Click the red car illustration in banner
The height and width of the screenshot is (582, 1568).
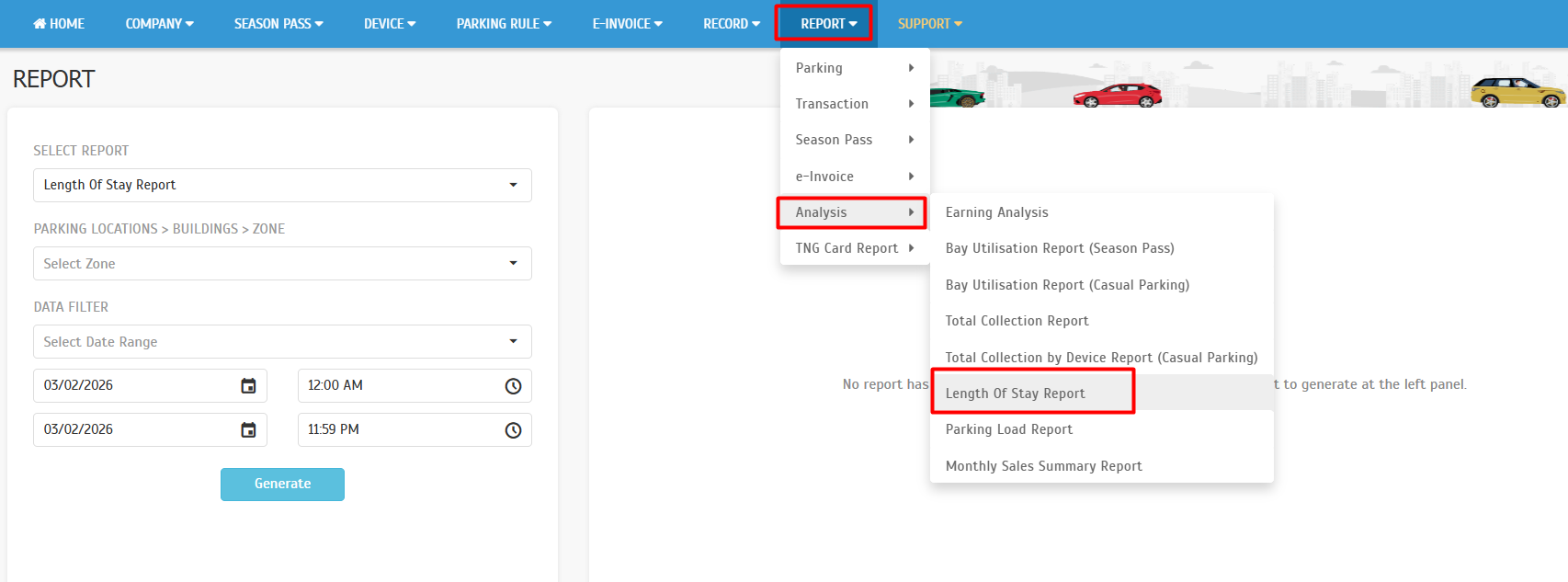click(1117, 96)
